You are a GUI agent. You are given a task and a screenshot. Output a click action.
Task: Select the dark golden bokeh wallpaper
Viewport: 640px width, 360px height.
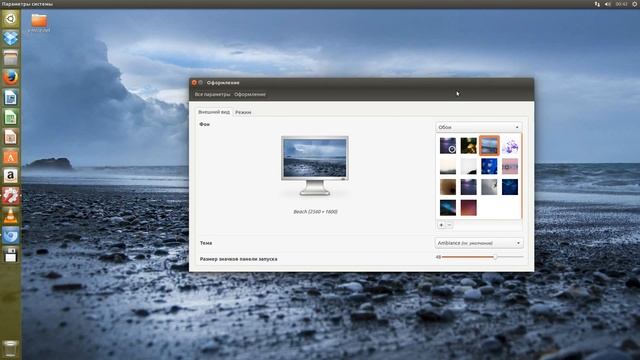tap(469, 146)
